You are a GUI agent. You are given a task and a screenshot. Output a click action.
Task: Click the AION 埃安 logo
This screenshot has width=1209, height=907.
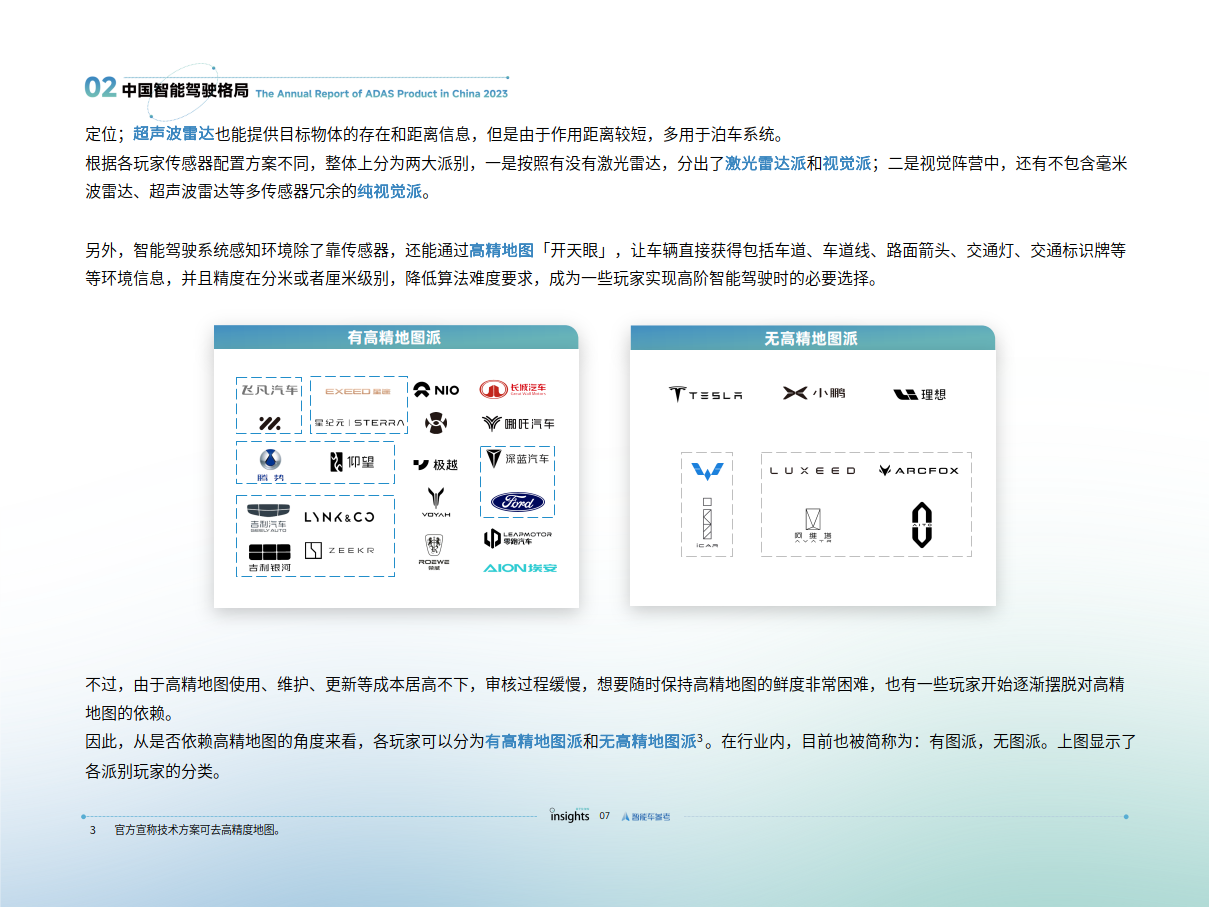click(x=520, y=569)
